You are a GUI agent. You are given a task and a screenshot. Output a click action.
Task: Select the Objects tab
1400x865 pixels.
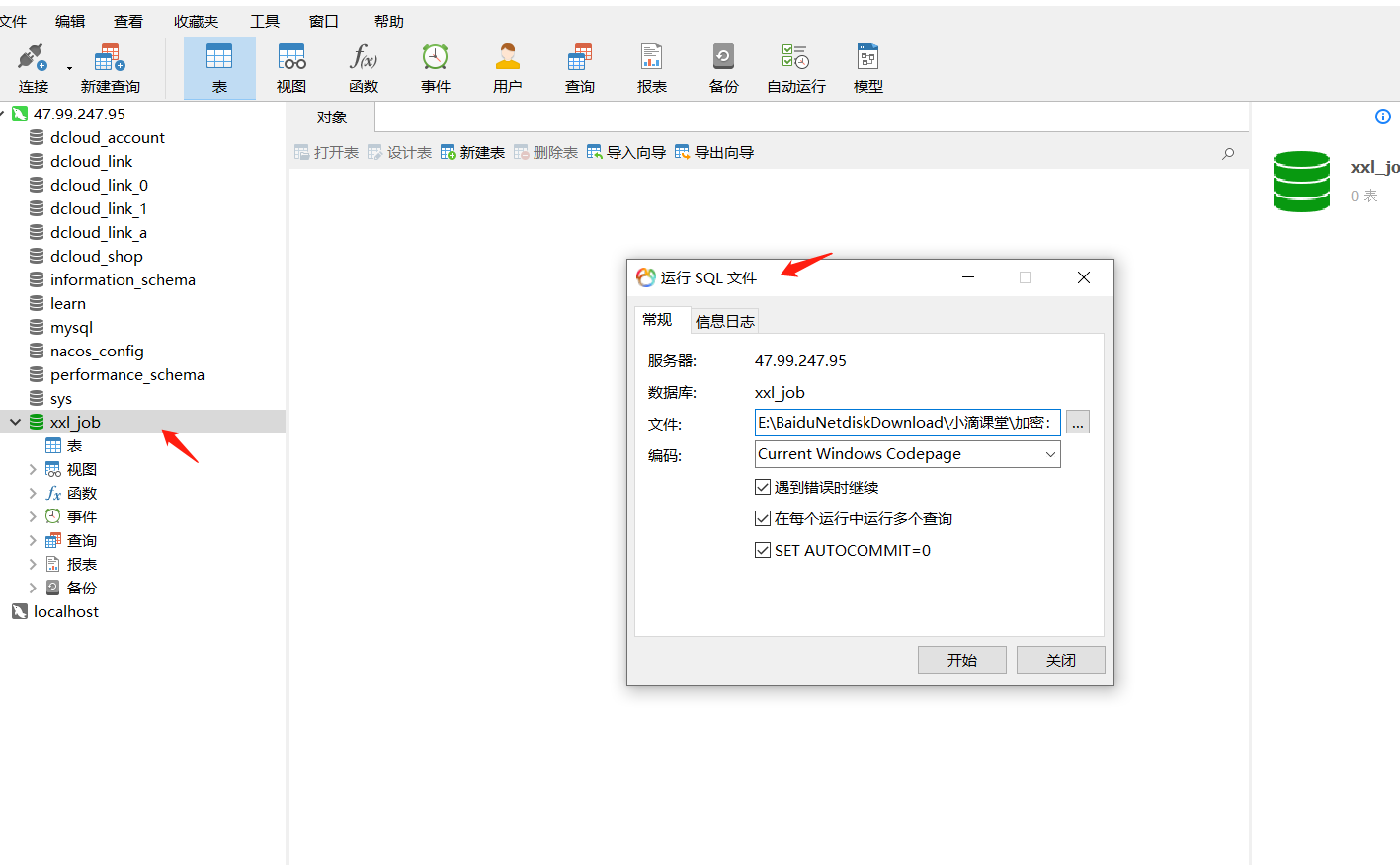click(332, 117)
